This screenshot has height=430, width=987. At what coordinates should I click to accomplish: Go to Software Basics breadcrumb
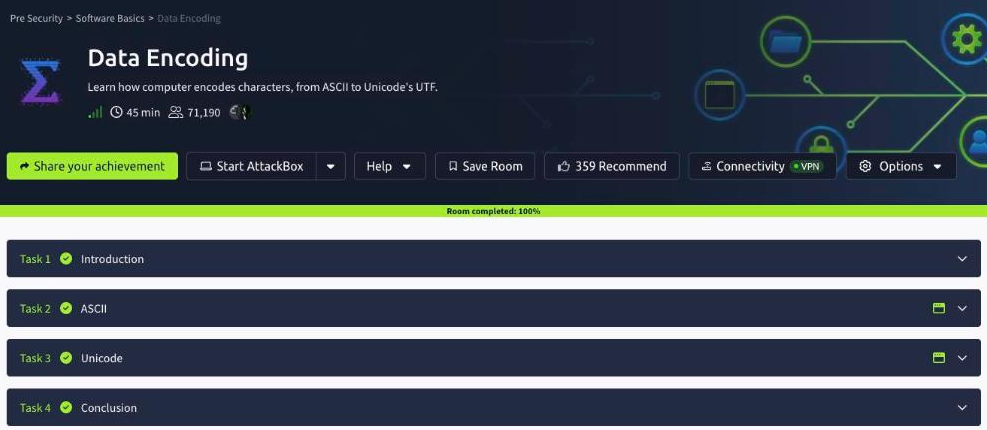[110, 18]
